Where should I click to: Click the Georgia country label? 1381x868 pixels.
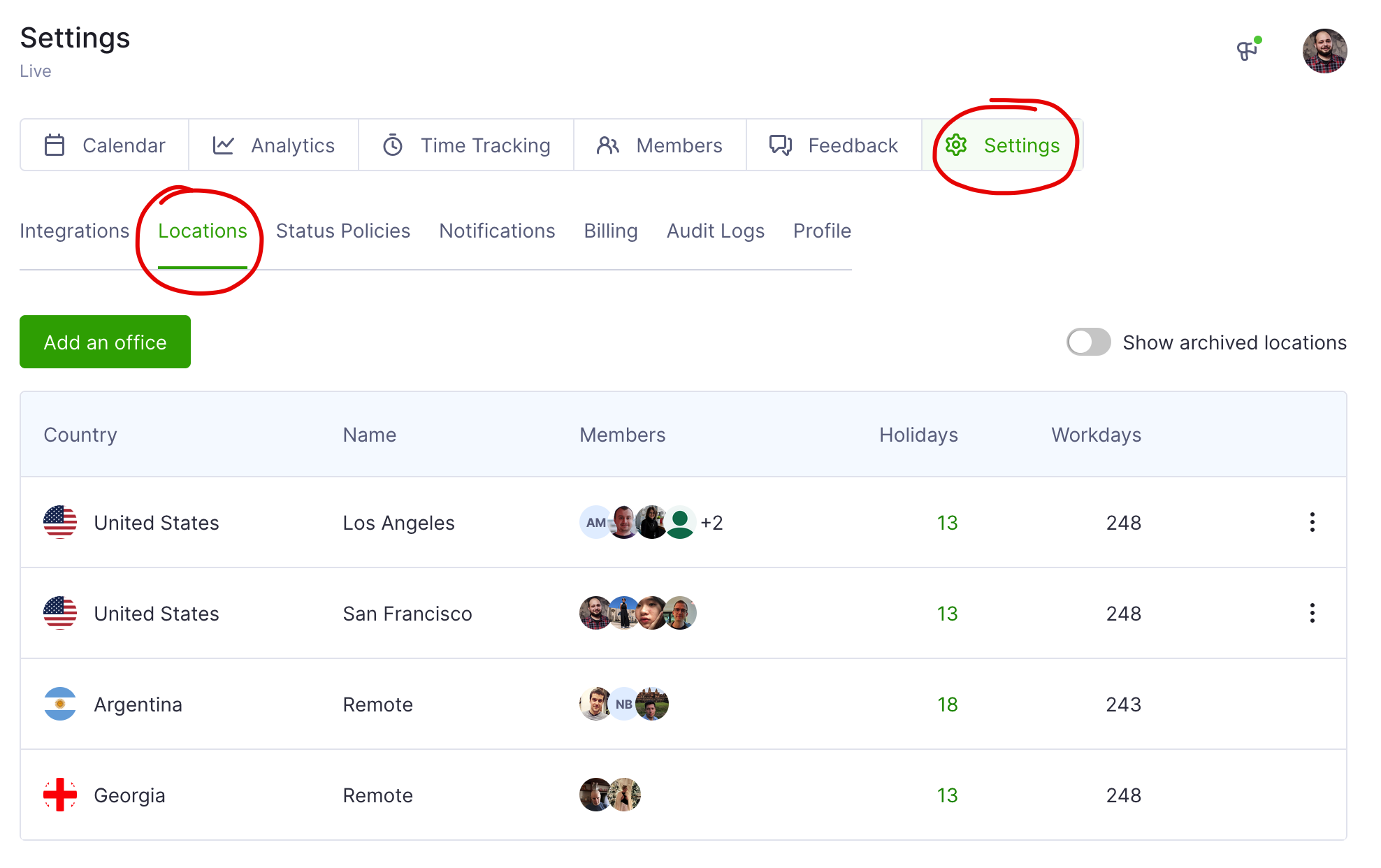129,795
